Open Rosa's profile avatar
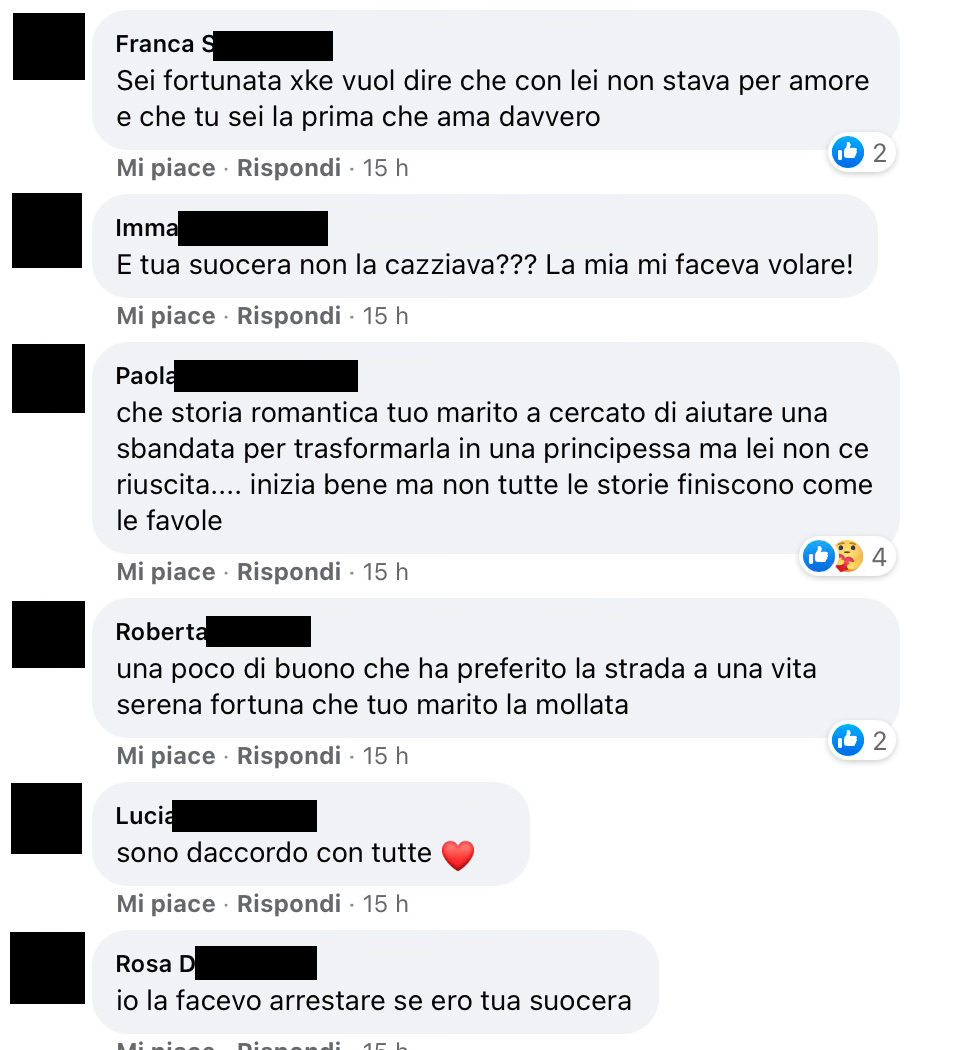This screenshot has width=978, height=1050. 48,968
